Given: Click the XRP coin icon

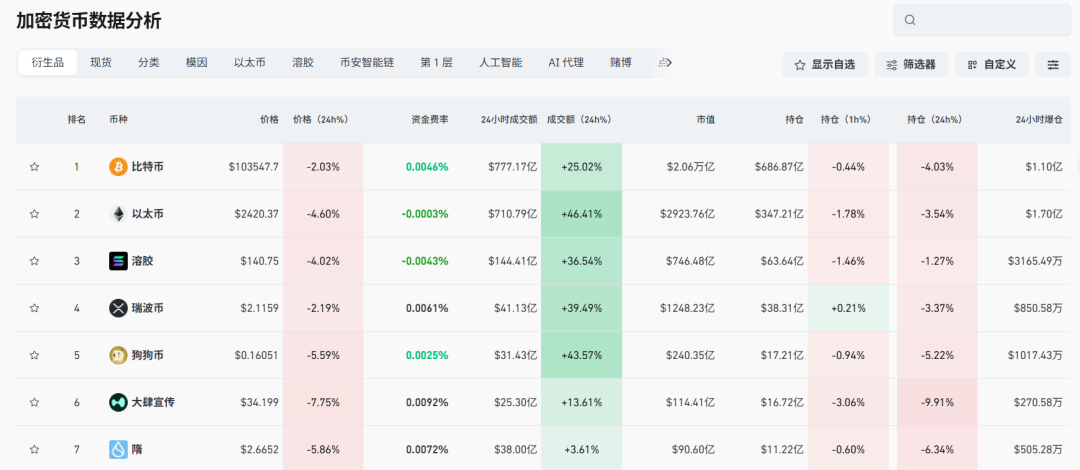Looking at the screenshot, I should point(118,308).
